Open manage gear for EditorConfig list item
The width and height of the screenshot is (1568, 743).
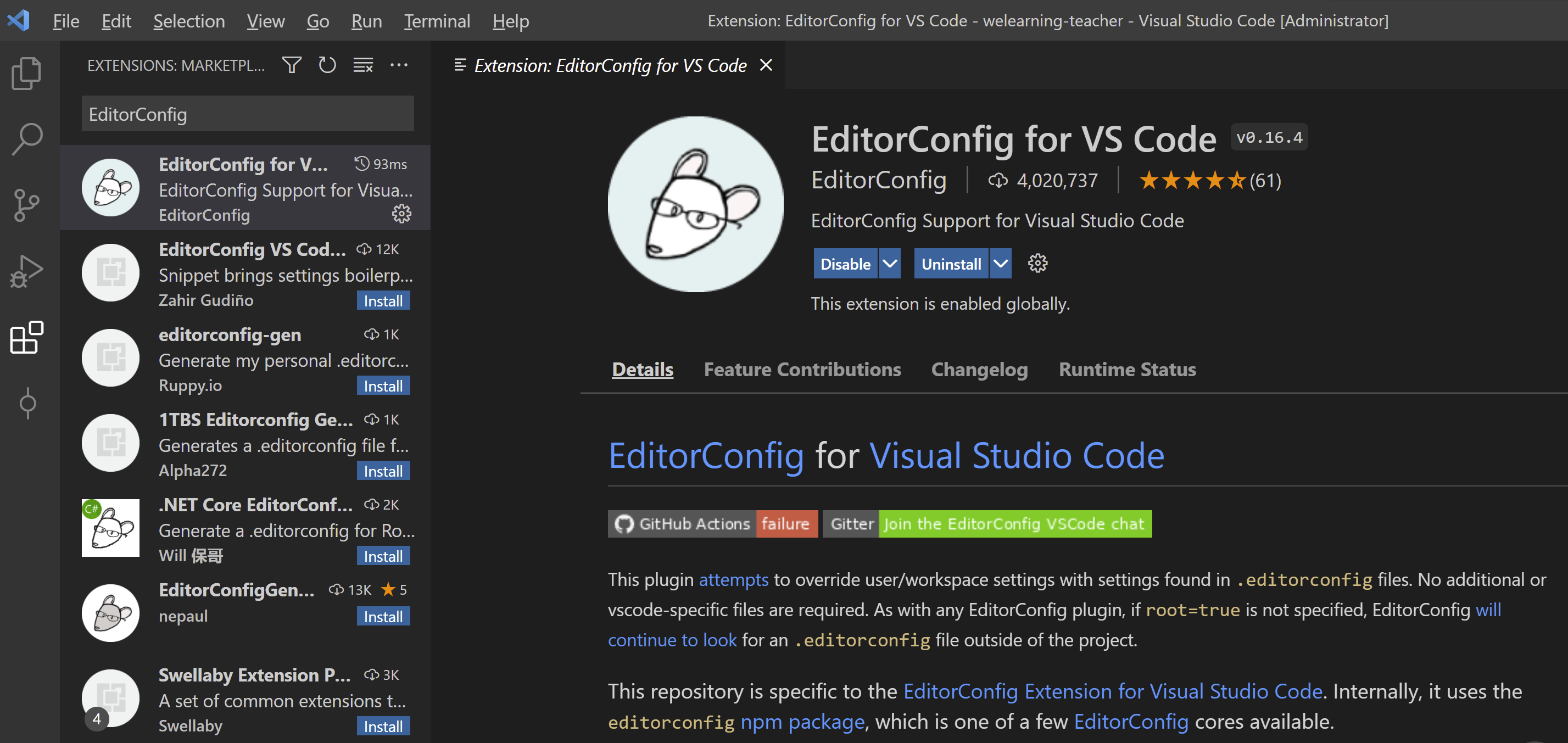coord(401,214)
